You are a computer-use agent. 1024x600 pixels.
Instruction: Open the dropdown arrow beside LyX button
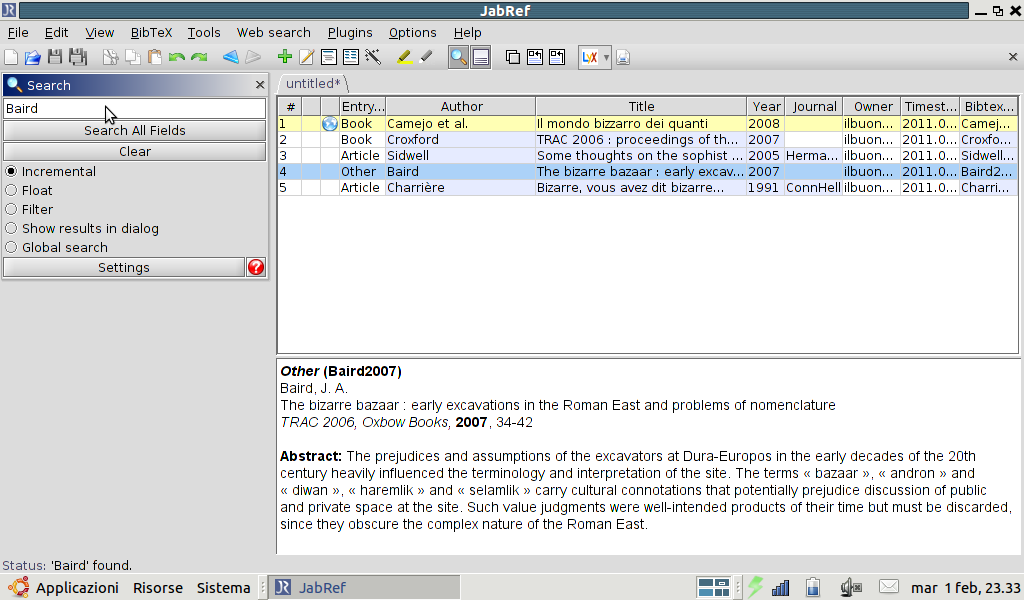606,57
